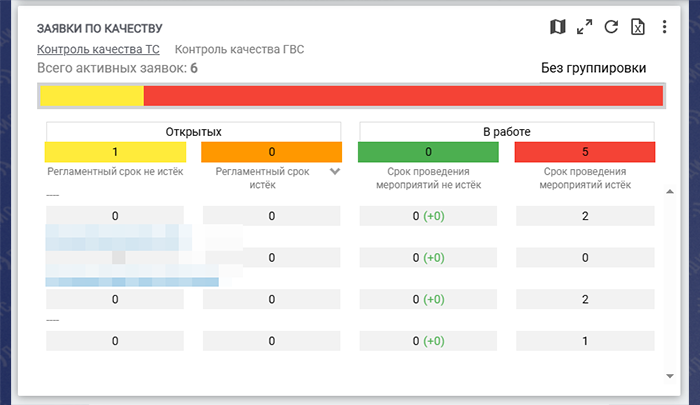Viewport: 700px width, 405px height.
Task: Open the three-dot options menu
Action: coord(664,27)
